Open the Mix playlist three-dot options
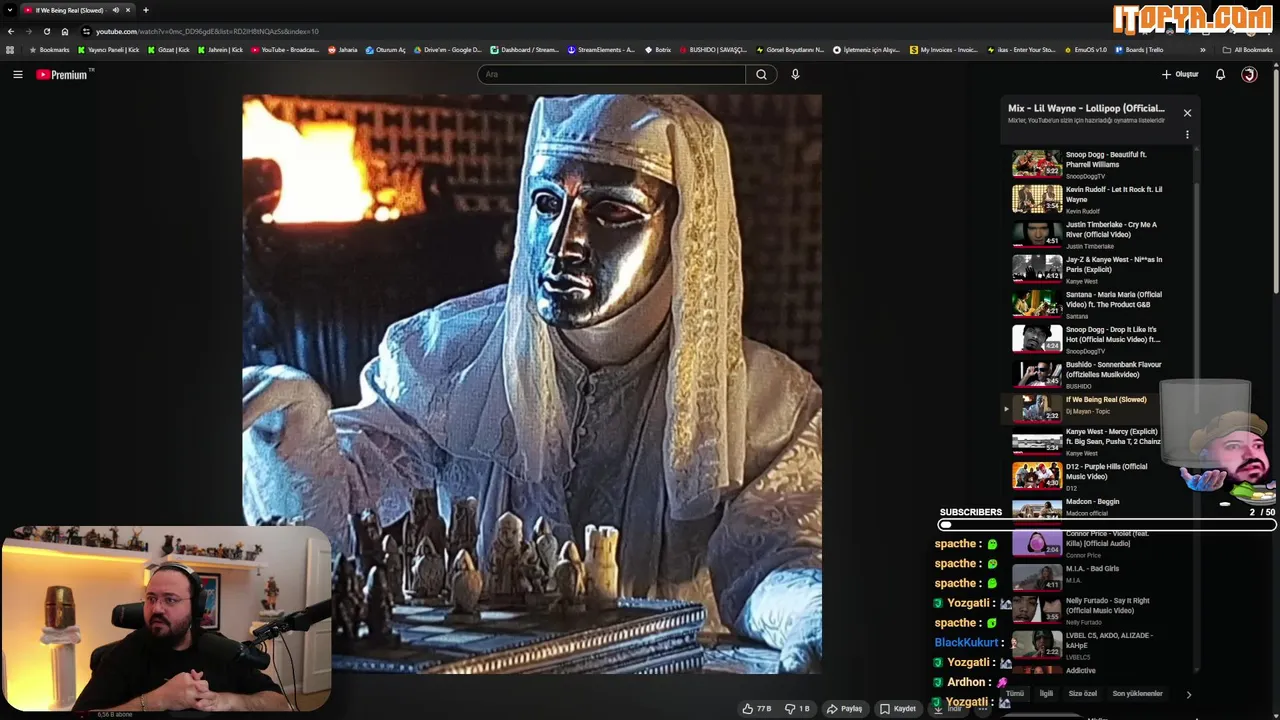Screen dimensions: 1280x720 click(1187, 134)
